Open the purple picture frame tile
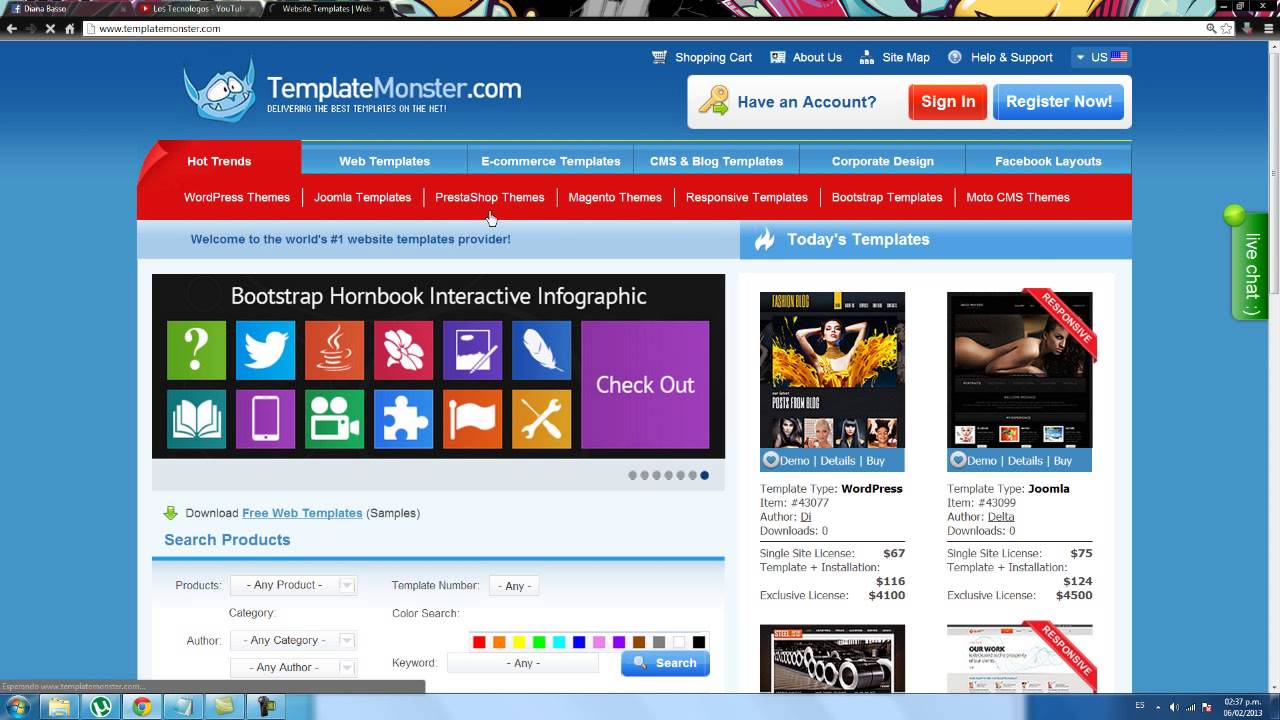 point(472,350)
